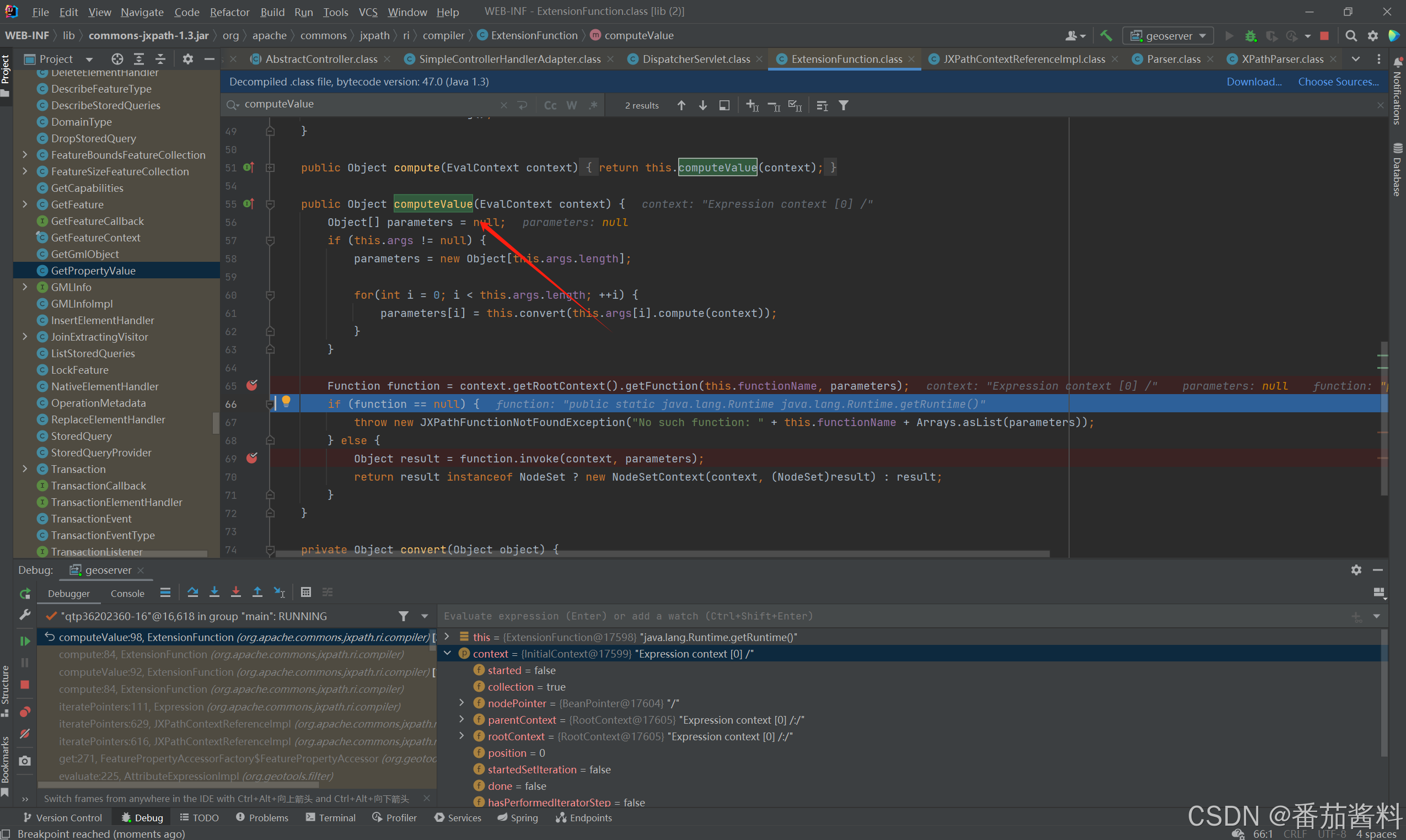Rerun geoserver debug session
Image resolution: width=1406 pixels, height=840 pixels.
click(25, 593)
